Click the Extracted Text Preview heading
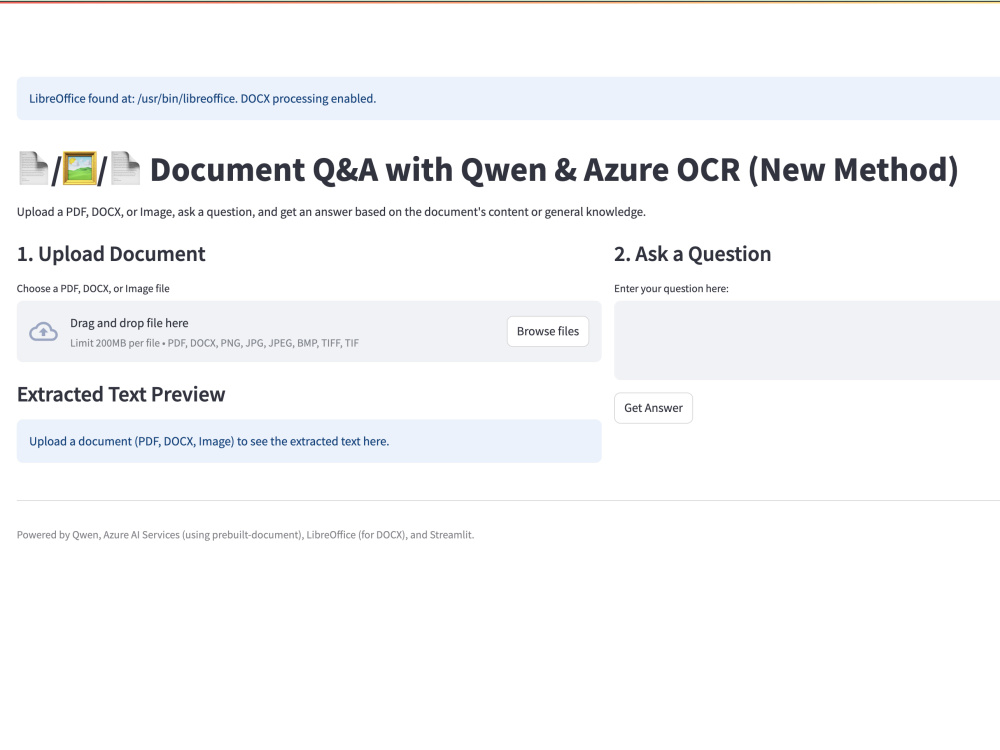 point(121,395)
